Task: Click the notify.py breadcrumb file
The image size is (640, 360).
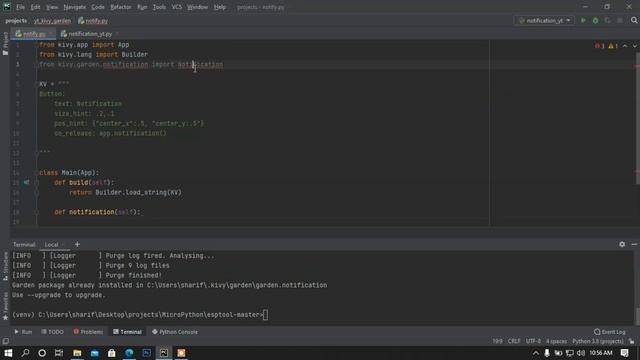Action: [x=93, y=20]
